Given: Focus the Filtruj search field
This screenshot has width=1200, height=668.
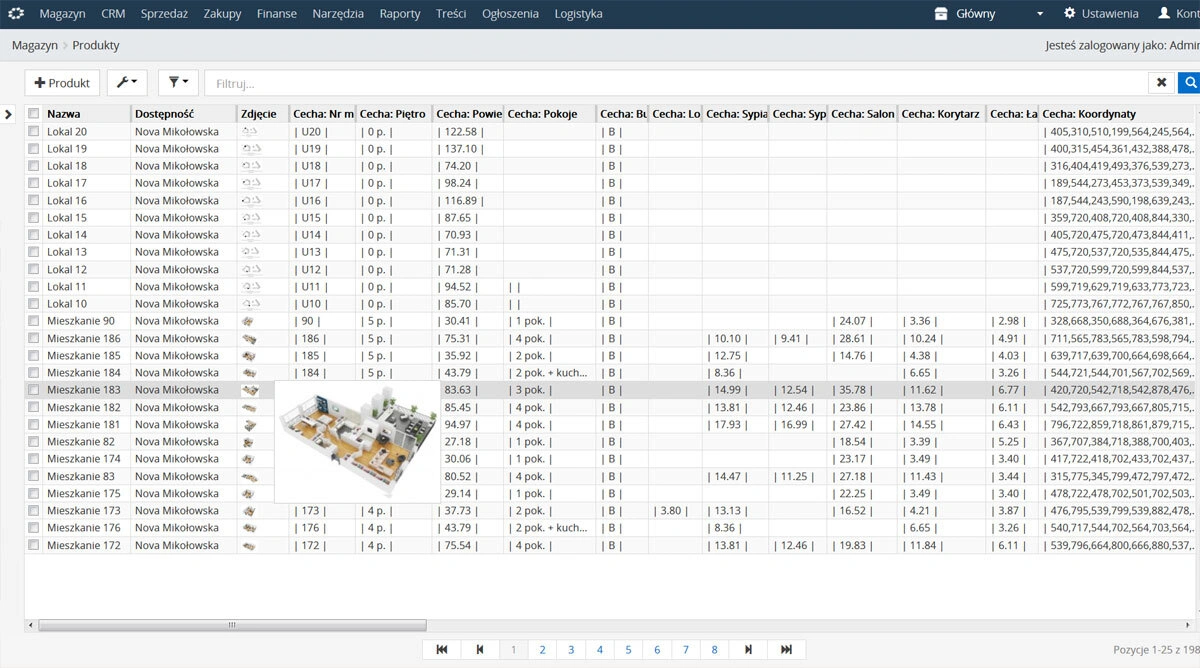Looking at the screenshot, I should pos(676,83).
